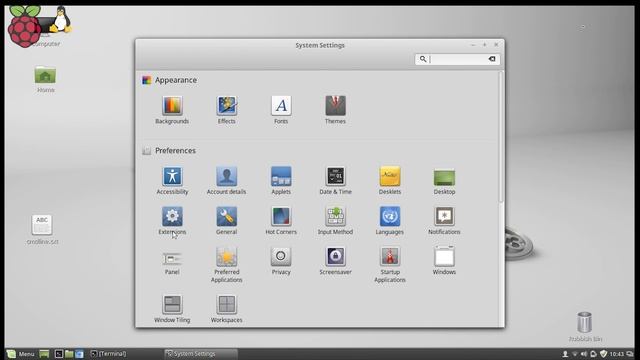Click the clock showing 10:43
The width and height of the screenshot is (640, 360).
coord(617,354)
